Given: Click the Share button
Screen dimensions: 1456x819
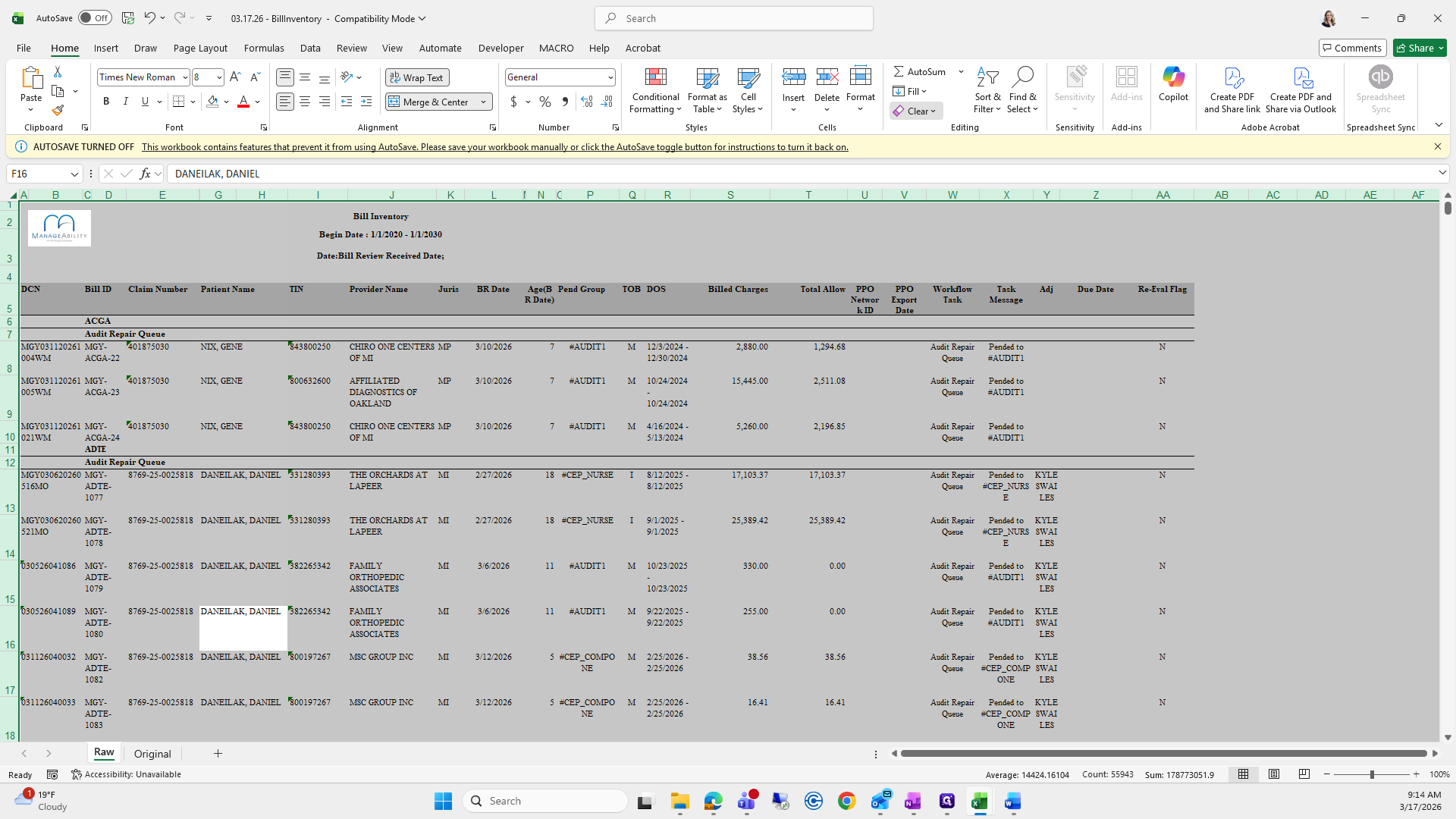Looking at the screenshot, I should (x=1415, y=48).
